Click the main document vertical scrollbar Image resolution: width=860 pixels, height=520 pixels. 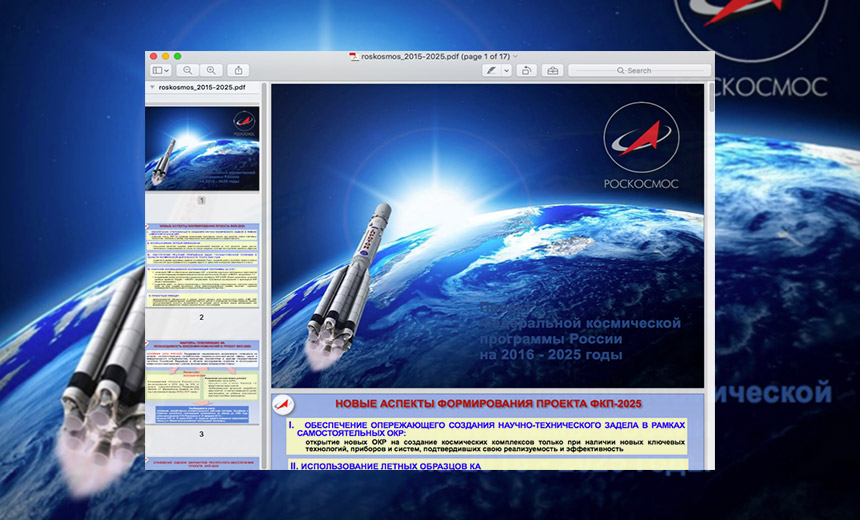(x=711, y=98)
